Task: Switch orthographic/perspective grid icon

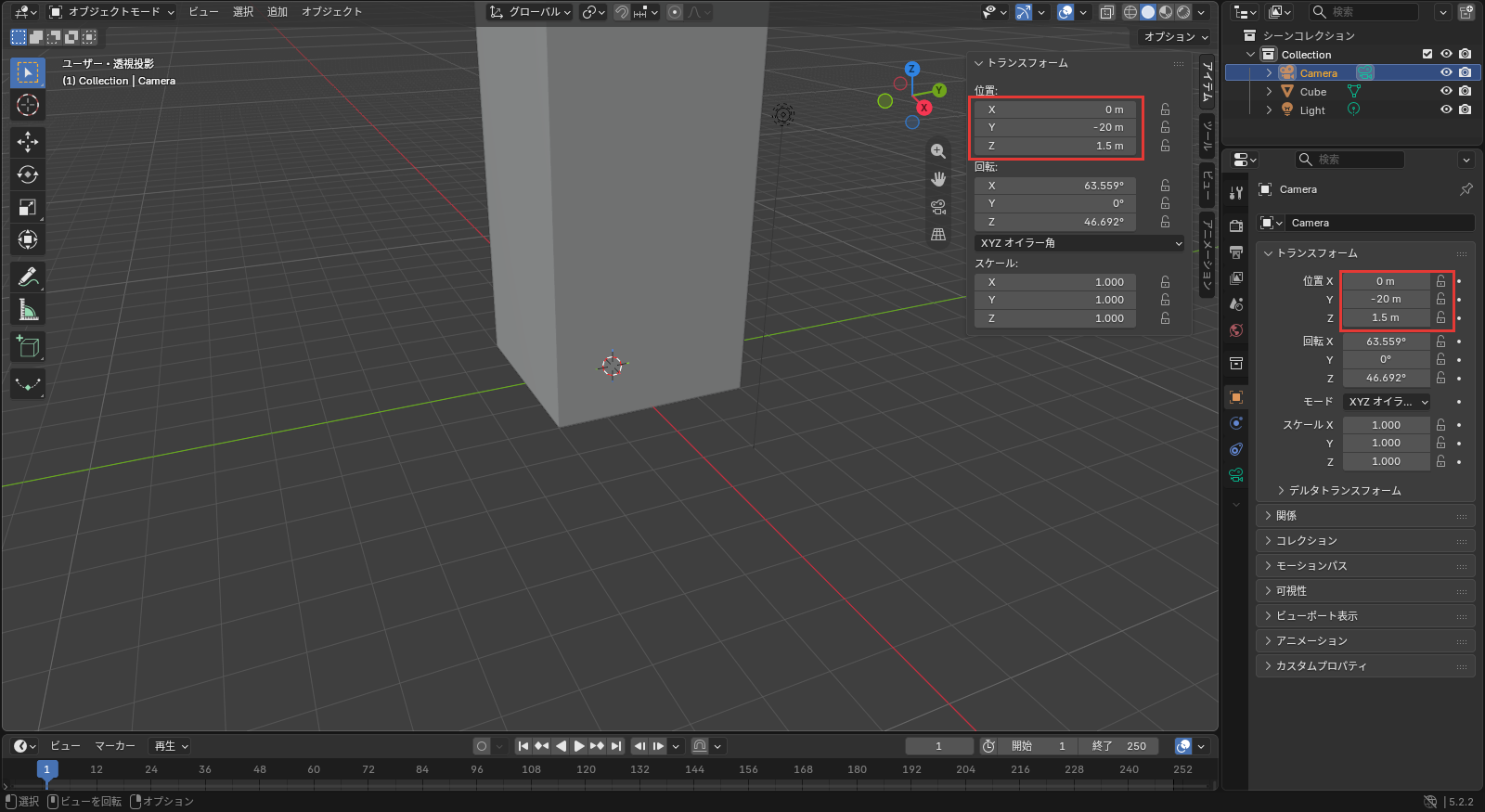Action: click(x=938, y=235)
